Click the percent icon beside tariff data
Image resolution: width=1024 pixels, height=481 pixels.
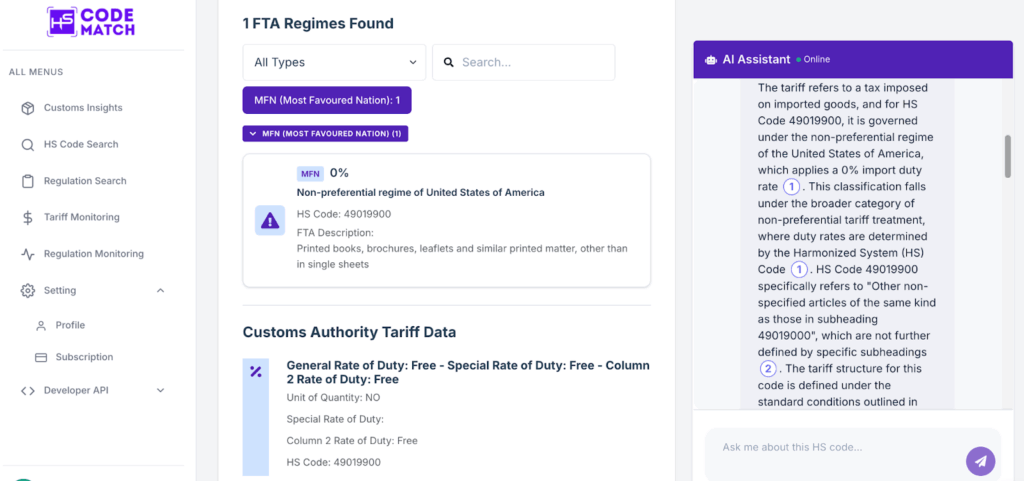point(256,372)
